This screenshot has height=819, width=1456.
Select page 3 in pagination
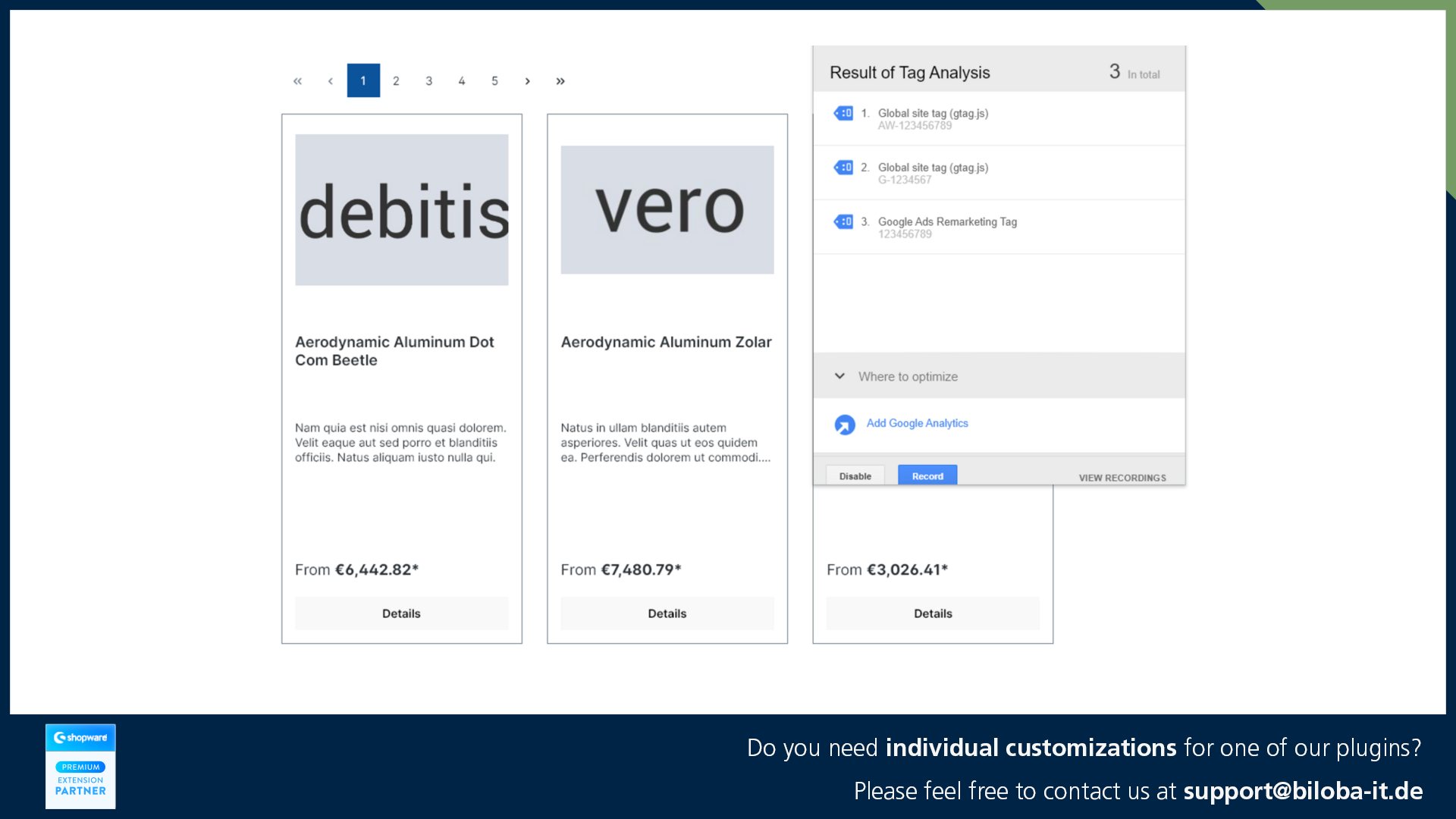(429, 81)
